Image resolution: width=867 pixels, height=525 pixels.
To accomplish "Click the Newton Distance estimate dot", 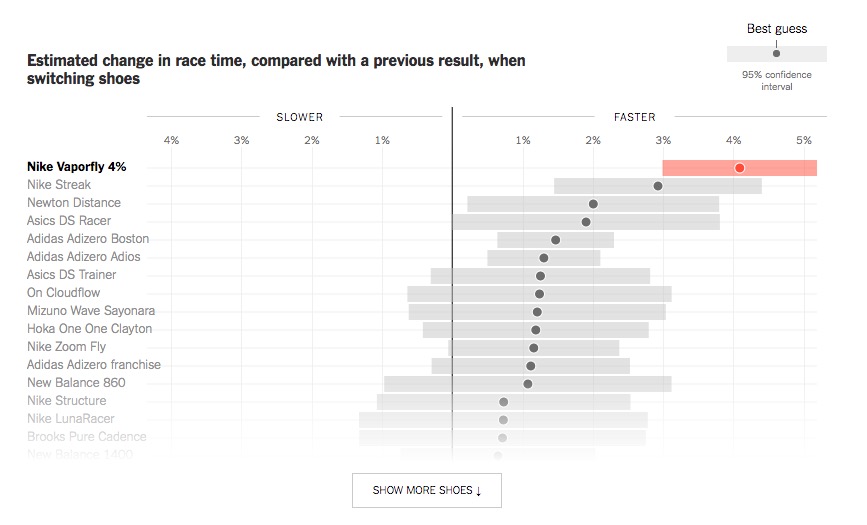I will 593,204.
